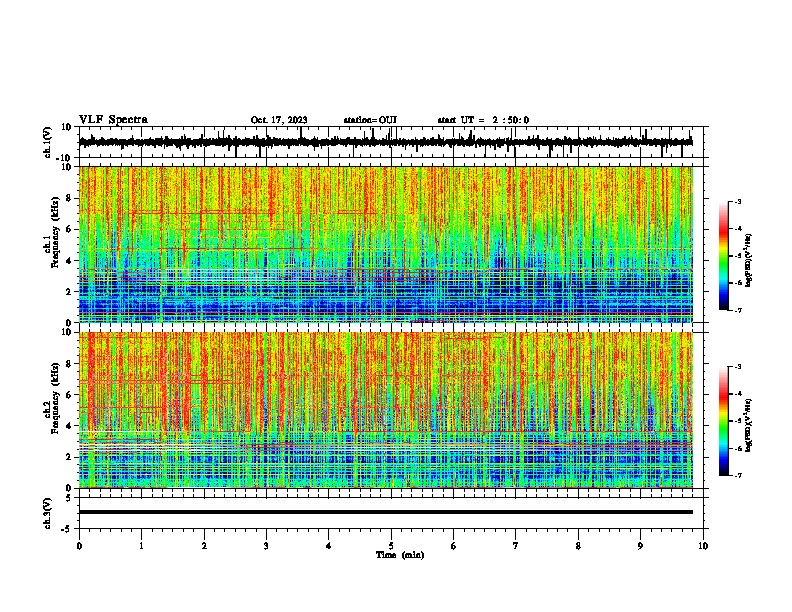This screenshot has height=612, width=792.
Task: Click the ch.2 "Frequency (kHz)" axis label
Action: click(x=55, y=397)
